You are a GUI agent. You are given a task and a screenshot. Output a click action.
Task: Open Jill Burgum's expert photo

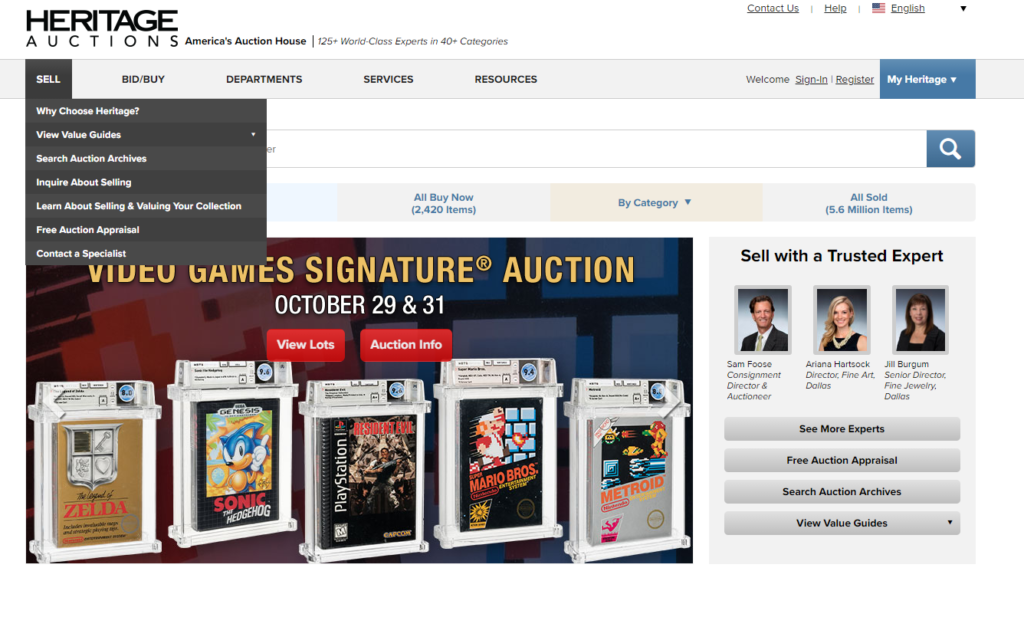920,320
